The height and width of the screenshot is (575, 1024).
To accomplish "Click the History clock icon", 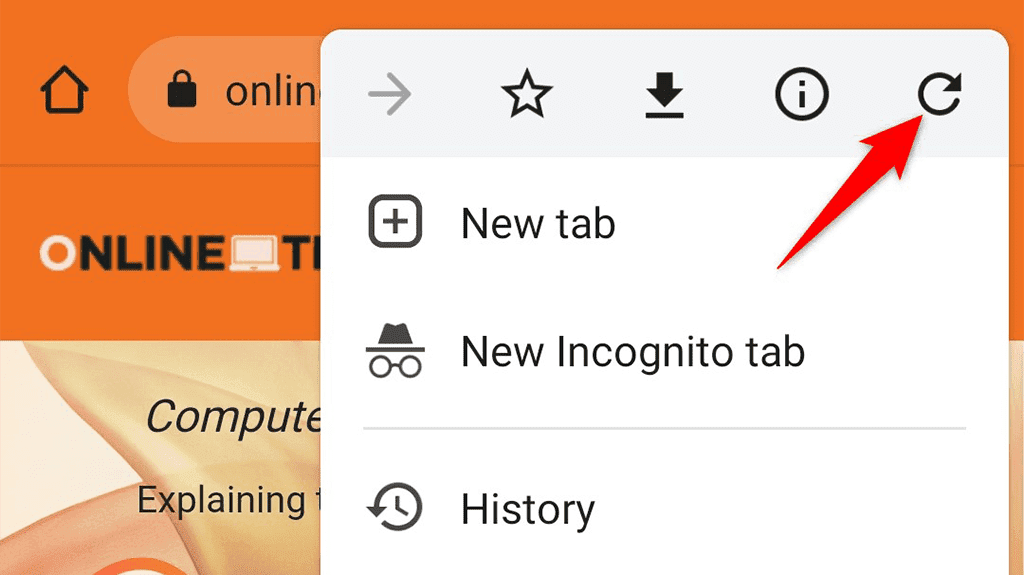I will pos(395,508).
